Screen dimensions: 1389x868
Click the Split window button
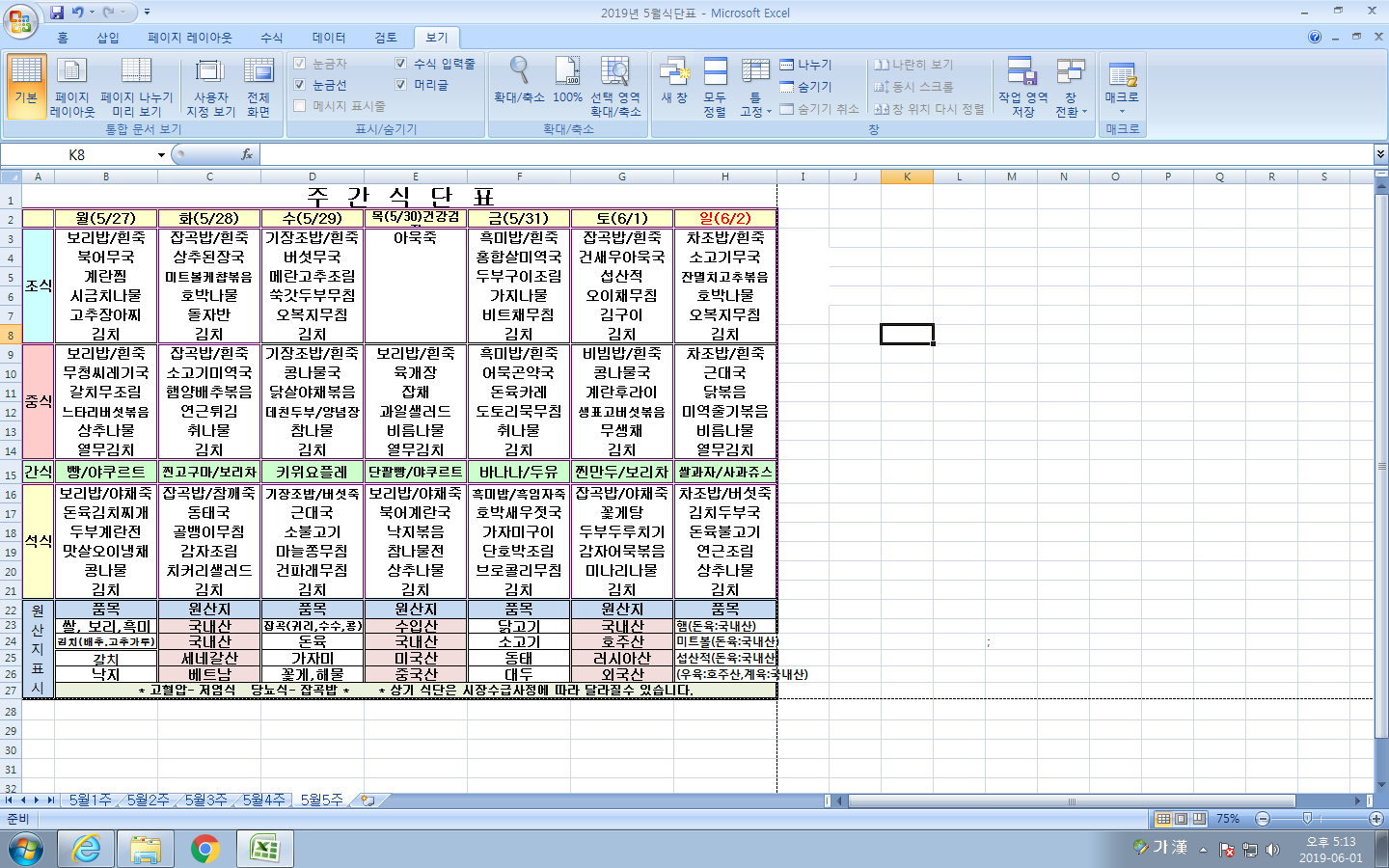point(806,65)
